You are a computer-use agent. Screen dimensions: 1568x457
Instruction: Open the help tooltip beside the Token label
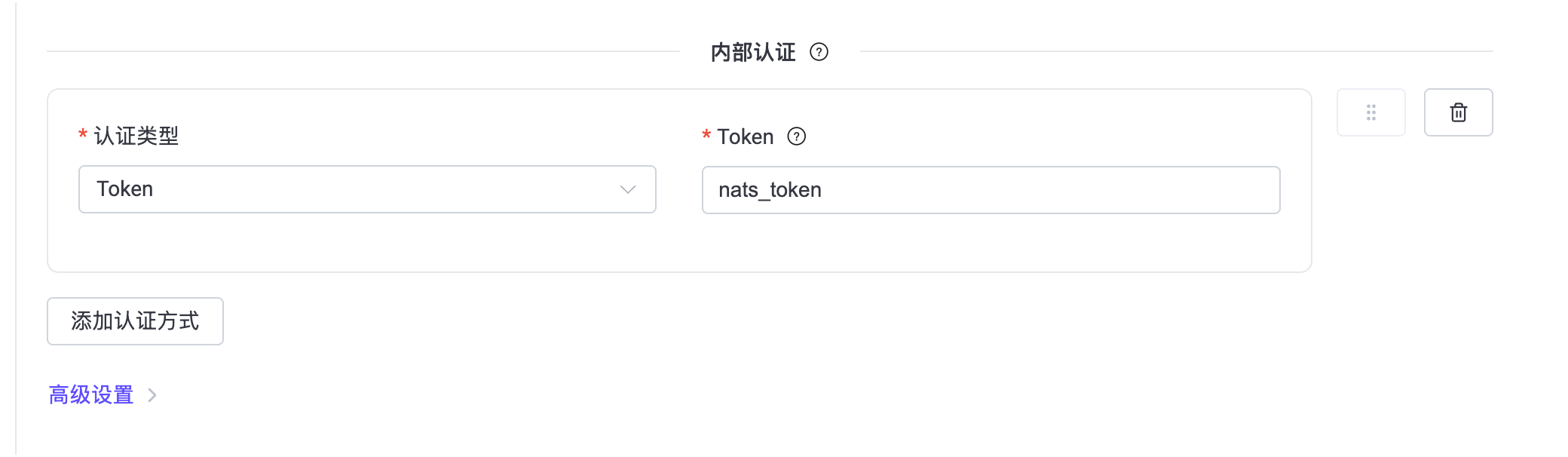797,136
